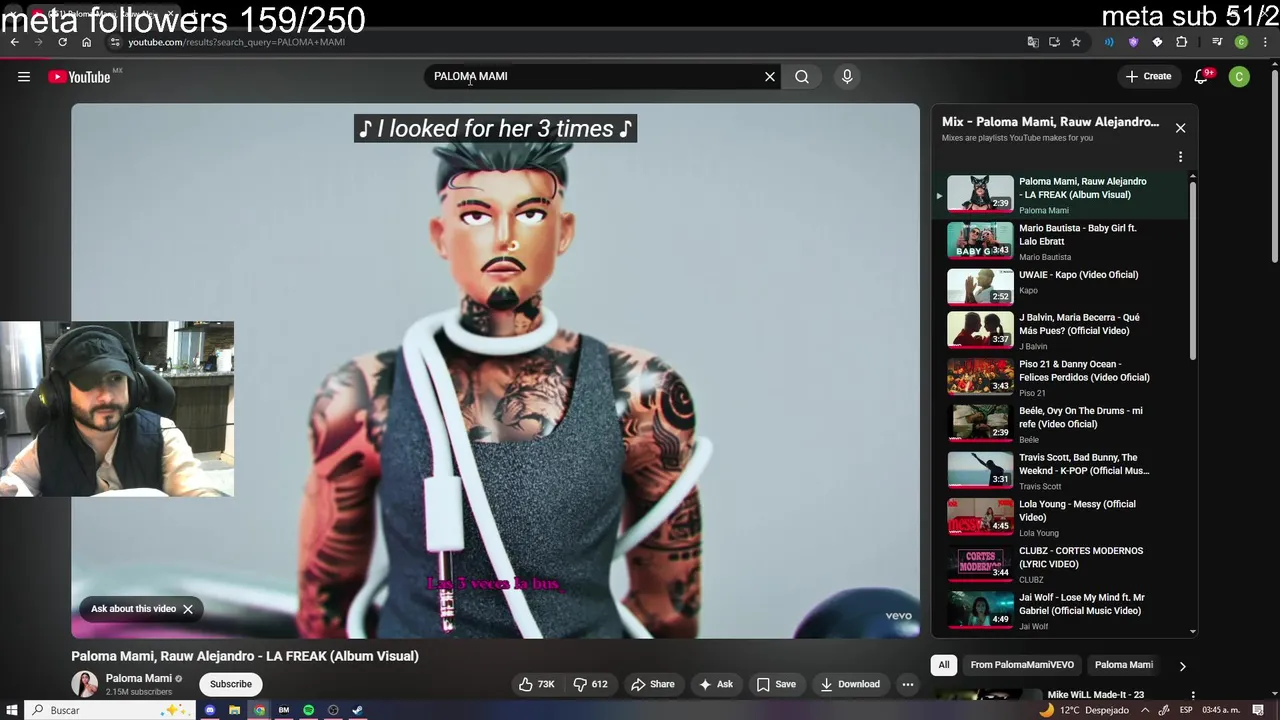Open more actions three-dot menu

click(x=908, y=684)
